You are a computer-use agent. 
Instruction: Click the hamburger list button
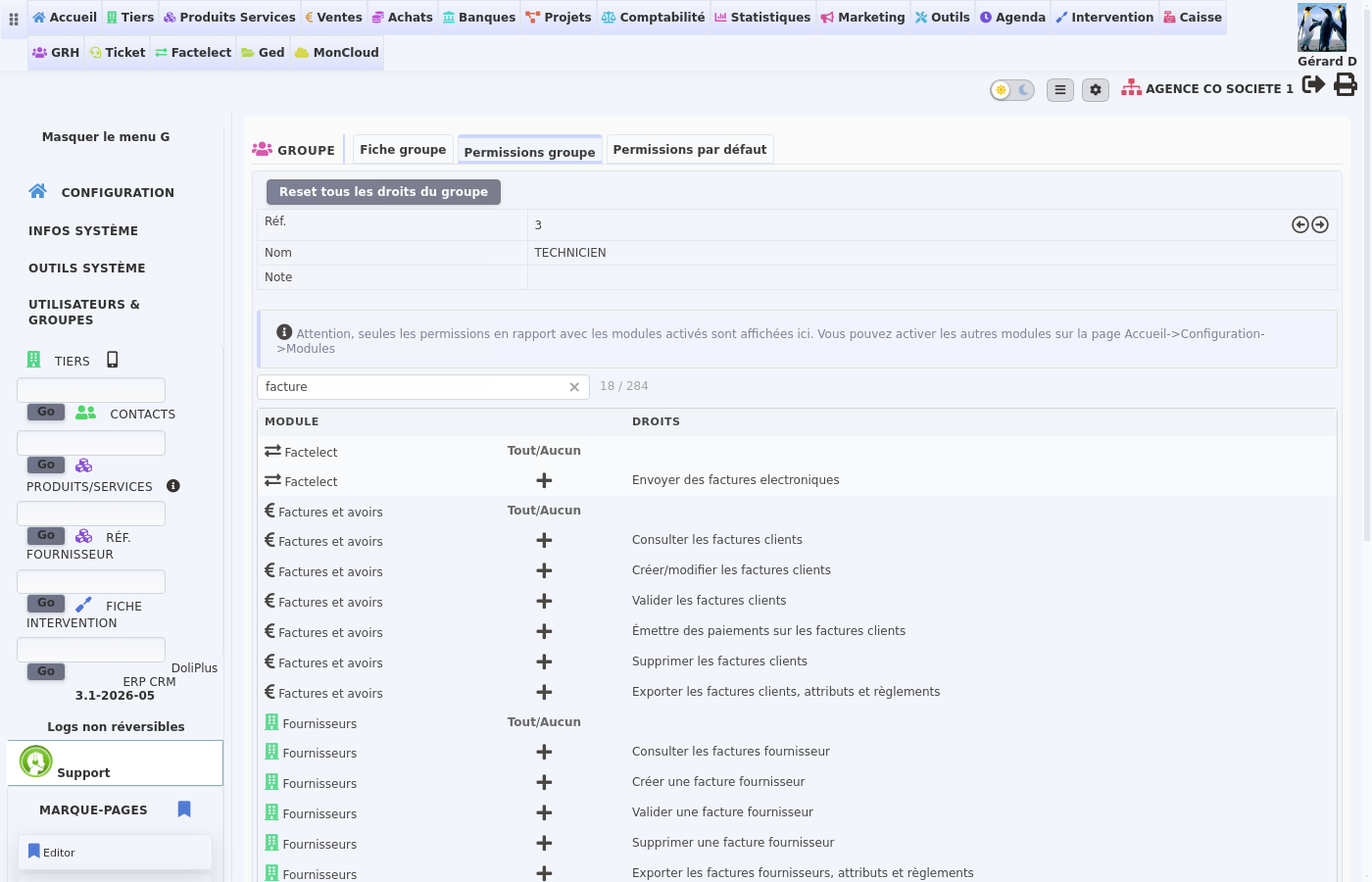coord(1060,90)
